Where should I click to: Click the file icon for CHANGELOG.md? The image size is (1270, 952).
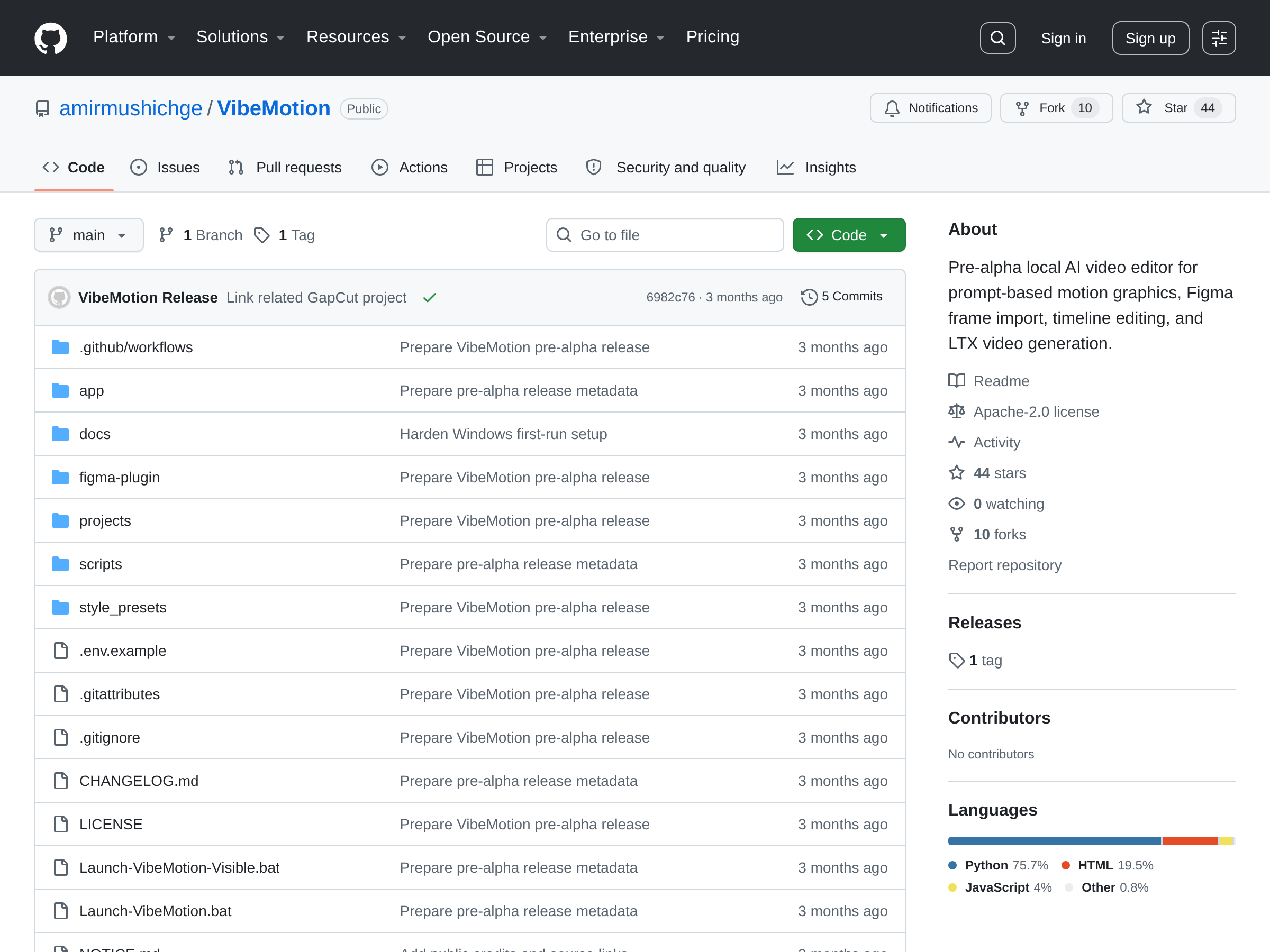(60, 781)
